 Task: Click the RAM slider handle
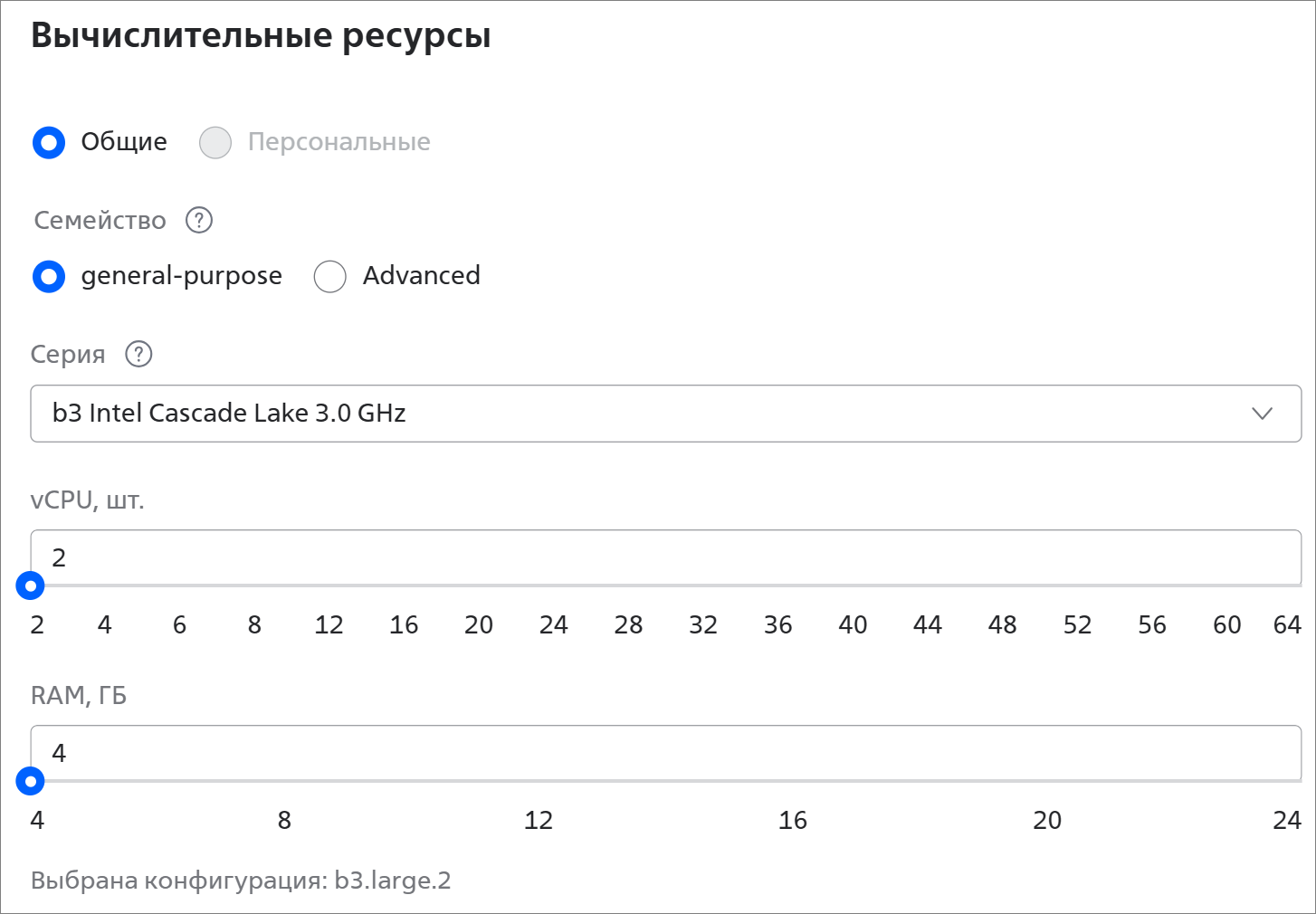tap(31, 782)
